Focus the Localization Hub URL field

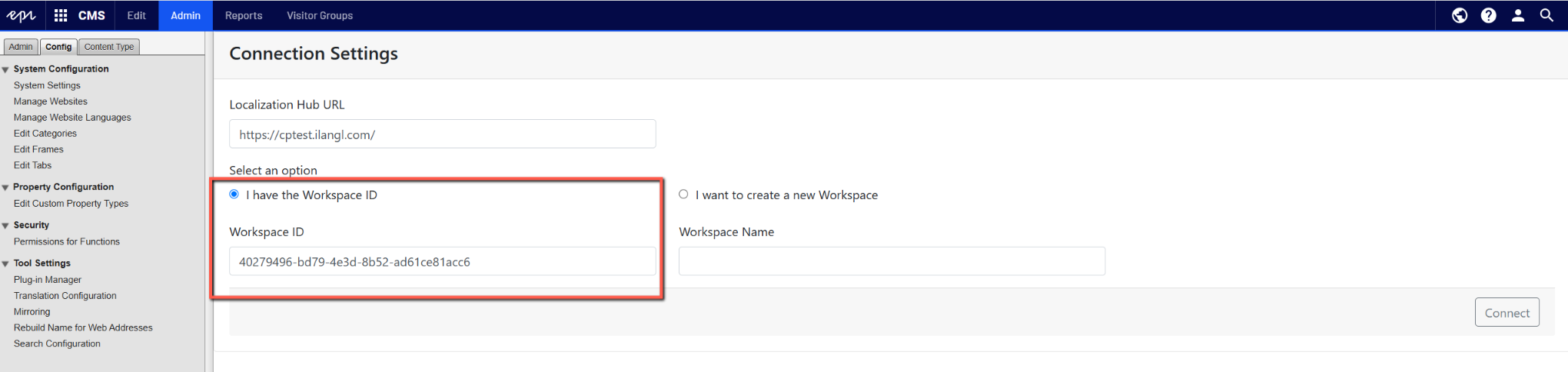[x=442, y=135]
